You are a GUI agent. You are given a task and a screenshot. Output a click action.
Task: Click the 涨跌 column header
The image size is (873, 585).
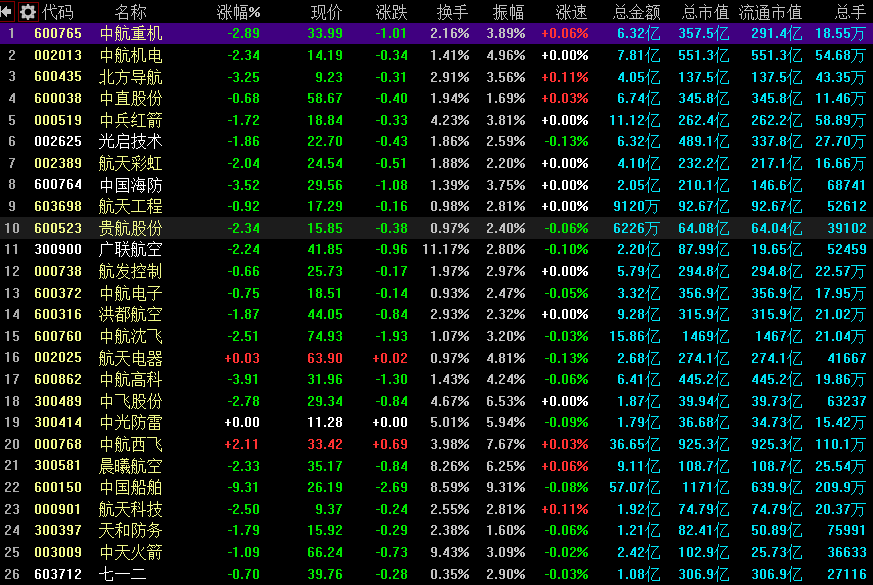point(391,12)
